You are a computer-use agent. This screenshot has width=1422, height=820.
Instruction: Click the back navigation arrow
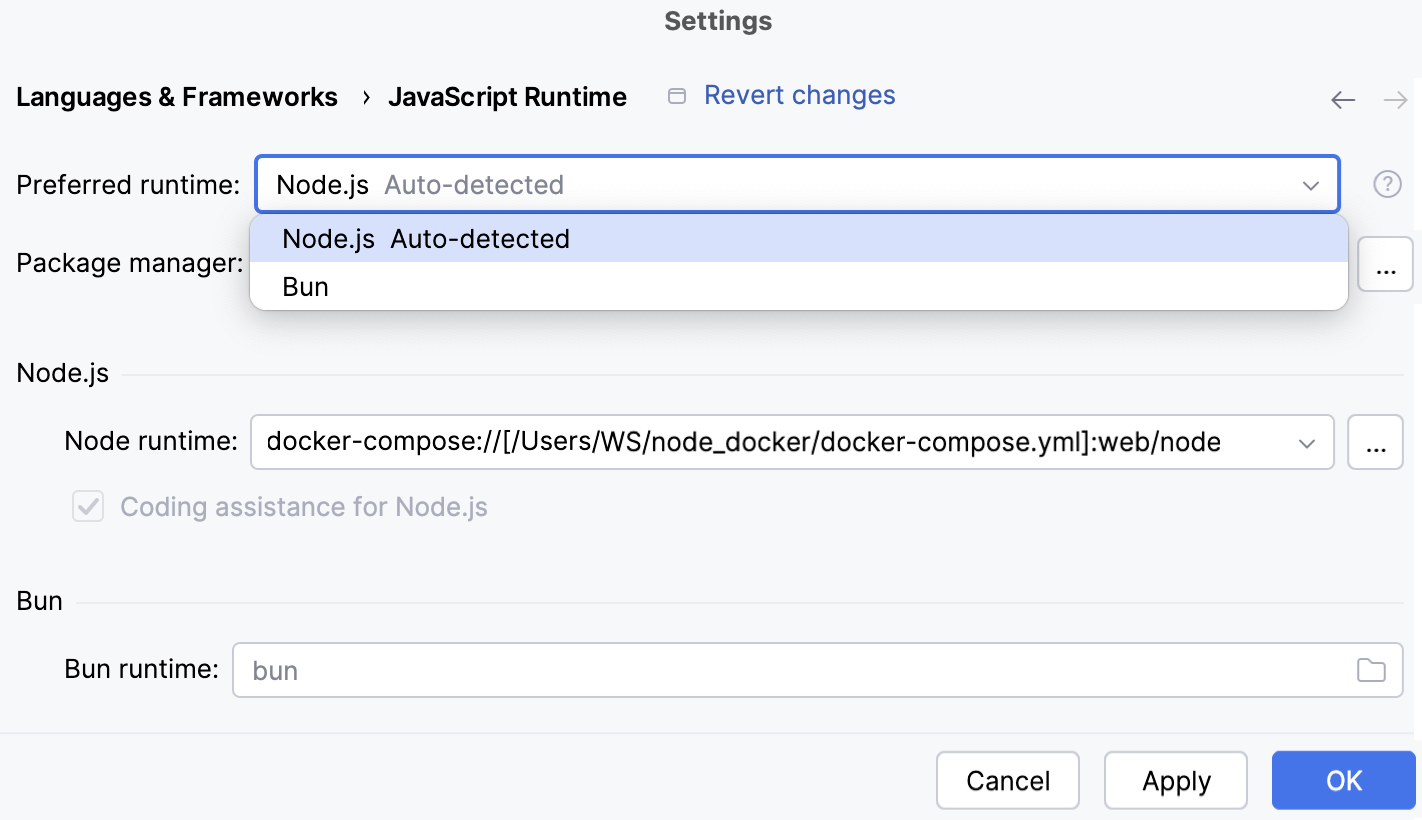pyautogui.click(x=1343, y=99)
